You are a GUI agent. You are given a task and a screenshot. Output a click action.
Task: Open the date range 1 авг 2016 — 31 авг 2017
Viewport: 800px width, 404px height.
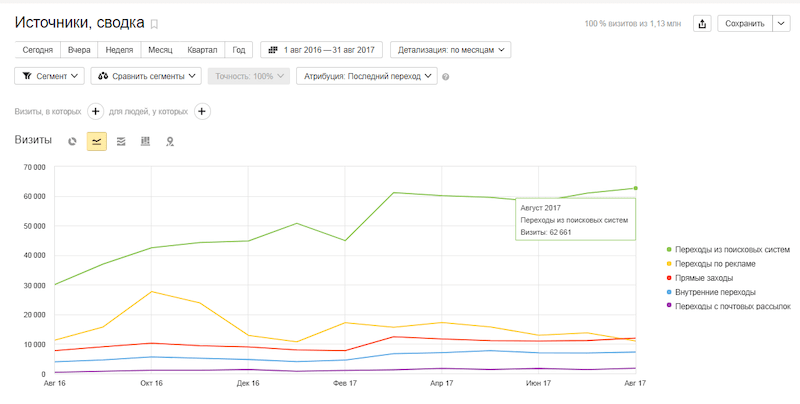(321, 49)
